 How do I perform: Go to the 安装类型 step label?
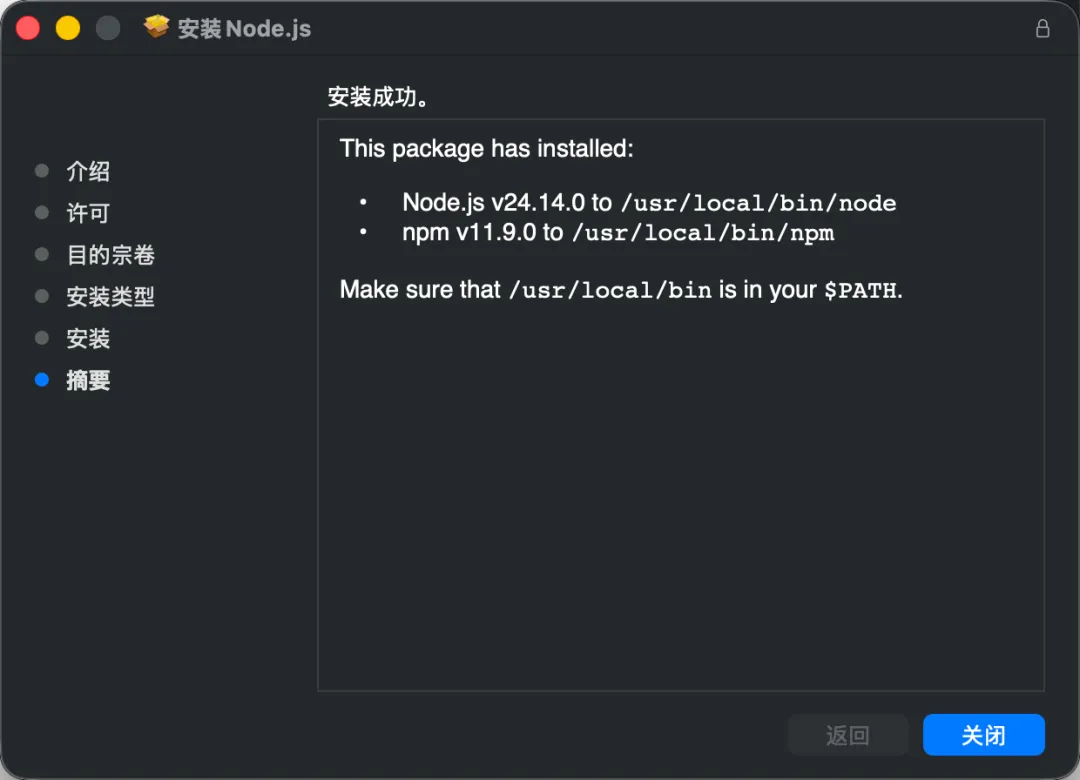tap(110, 297)
